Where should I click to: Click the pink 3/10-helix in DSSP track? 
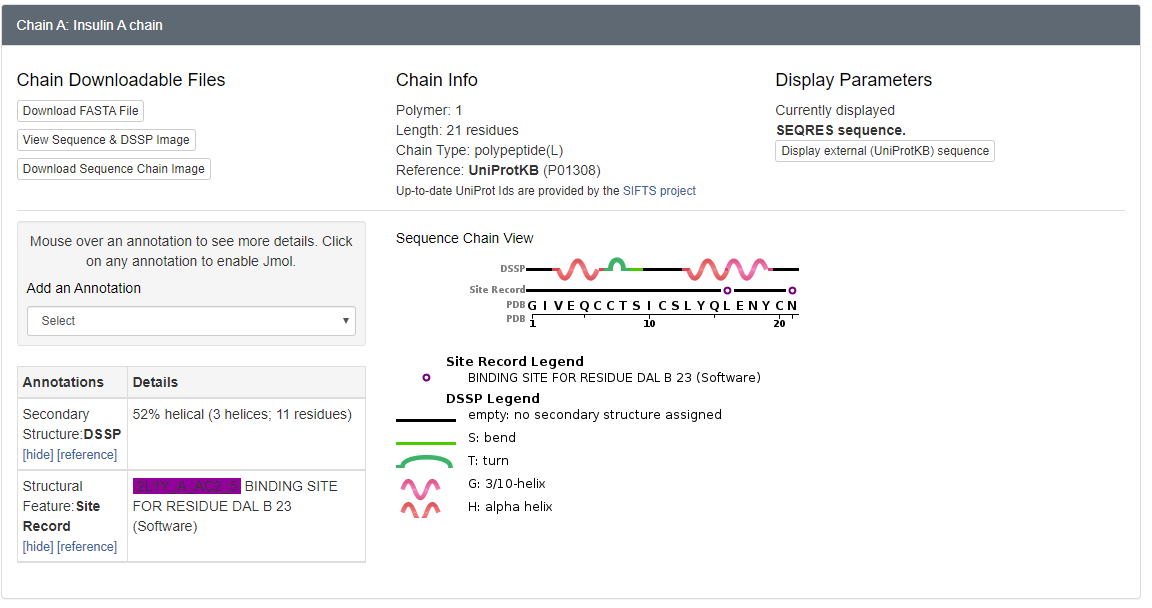pos(745,269)
